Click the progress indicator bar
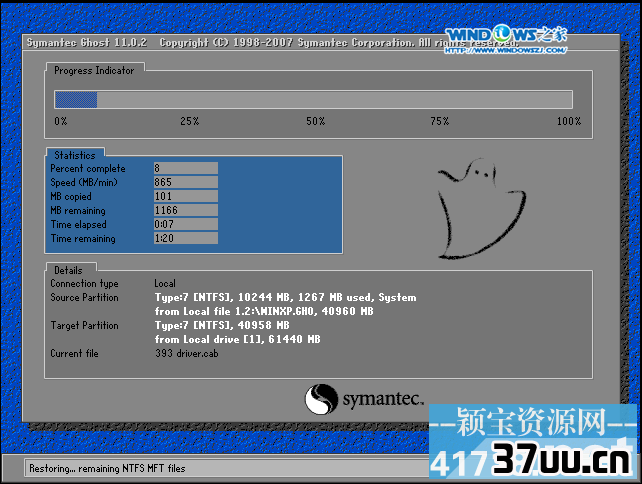The height and width of the screenshot is (484, 642). 313,100
